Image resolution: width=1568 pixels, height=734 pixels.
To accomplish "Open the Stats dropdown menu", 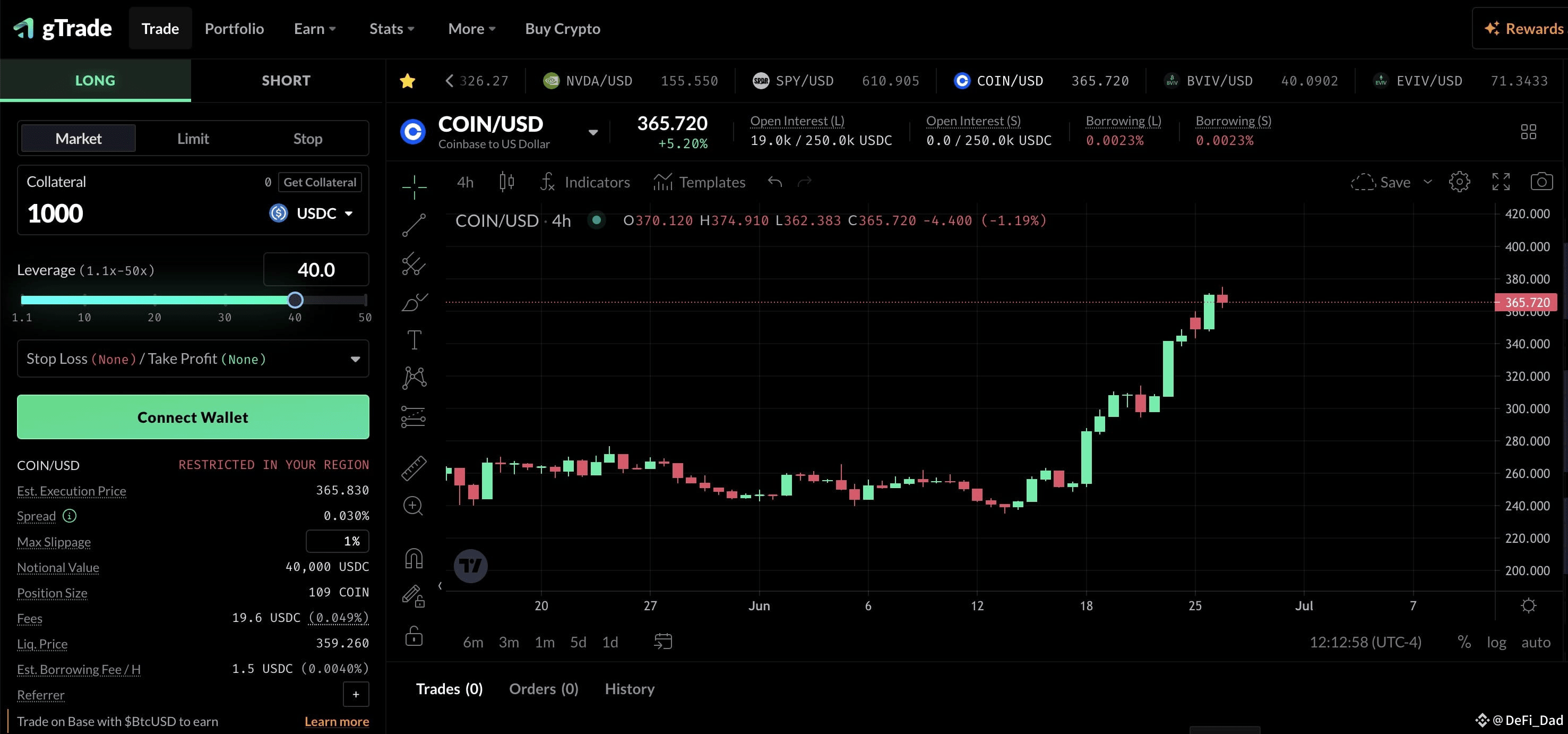I will [391, 29].
